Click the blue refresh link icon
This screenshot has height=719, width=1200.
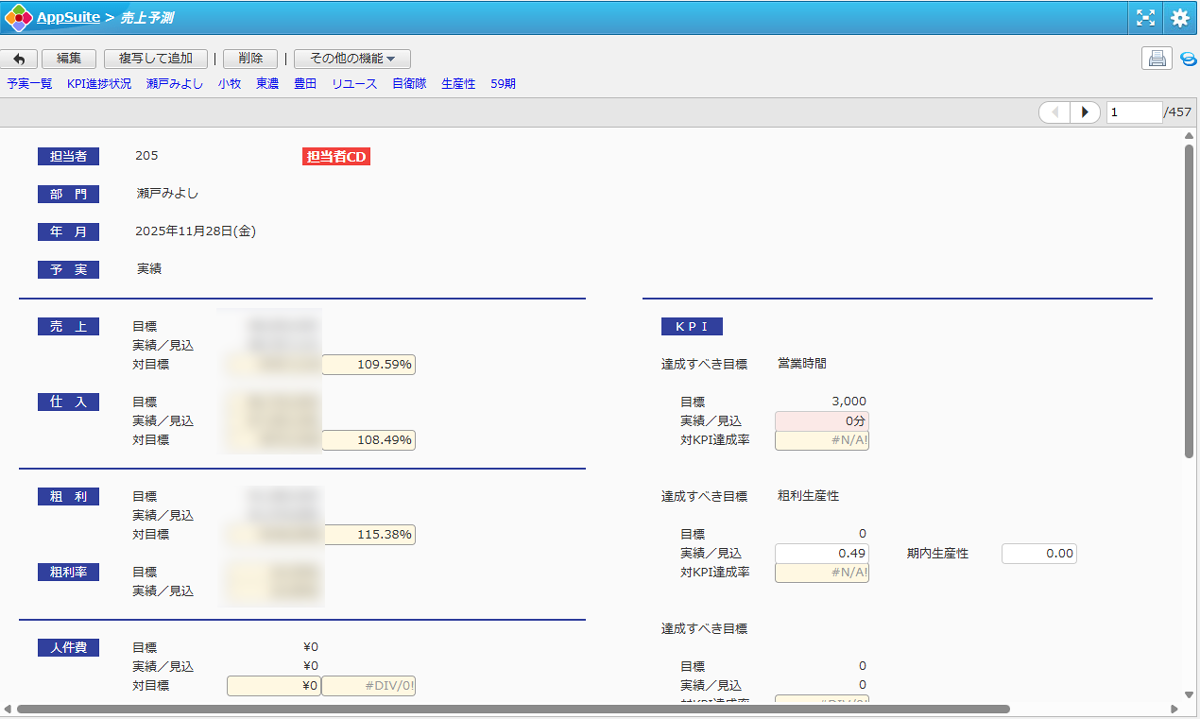[1188, 59]
